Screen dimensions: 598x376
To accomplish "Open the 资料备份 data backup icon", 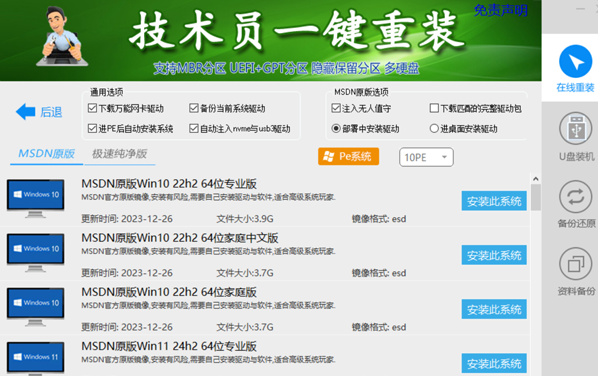I will click(x=575, y=264).
